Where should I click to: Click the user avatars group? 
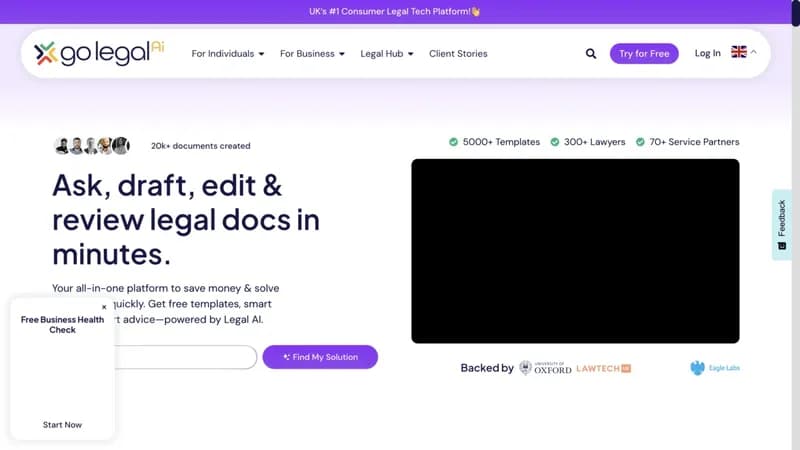[92, 146]
